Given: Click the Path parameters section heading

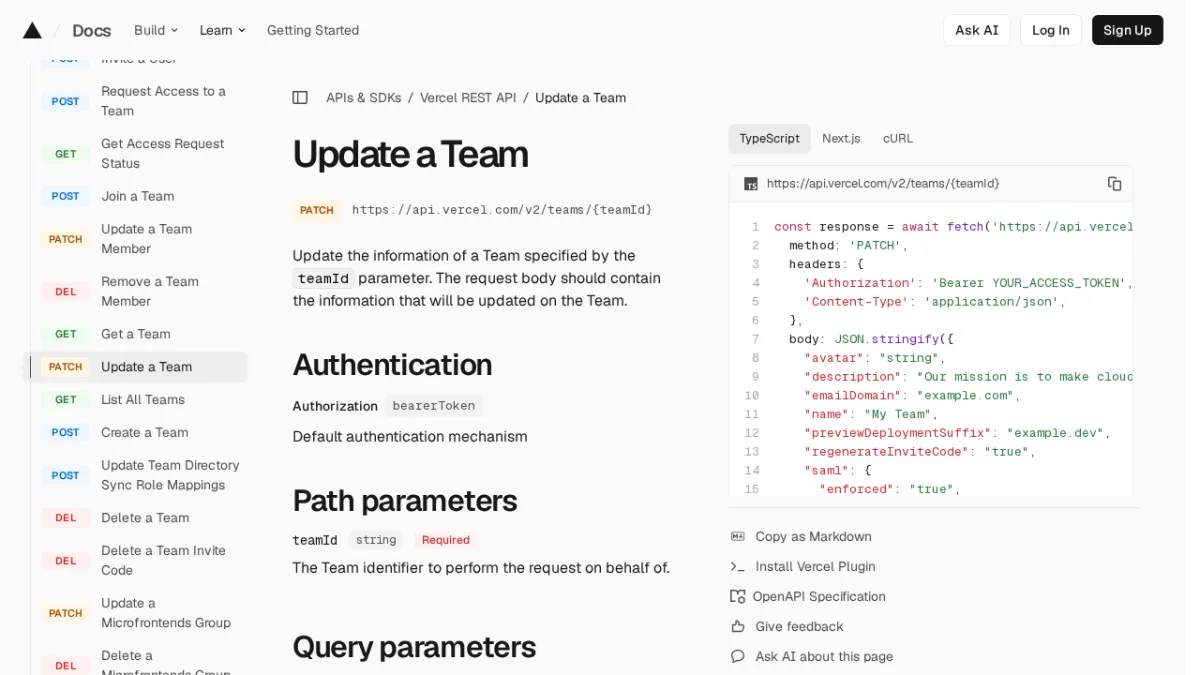Looking at the screenshot, I should point(404,501).
